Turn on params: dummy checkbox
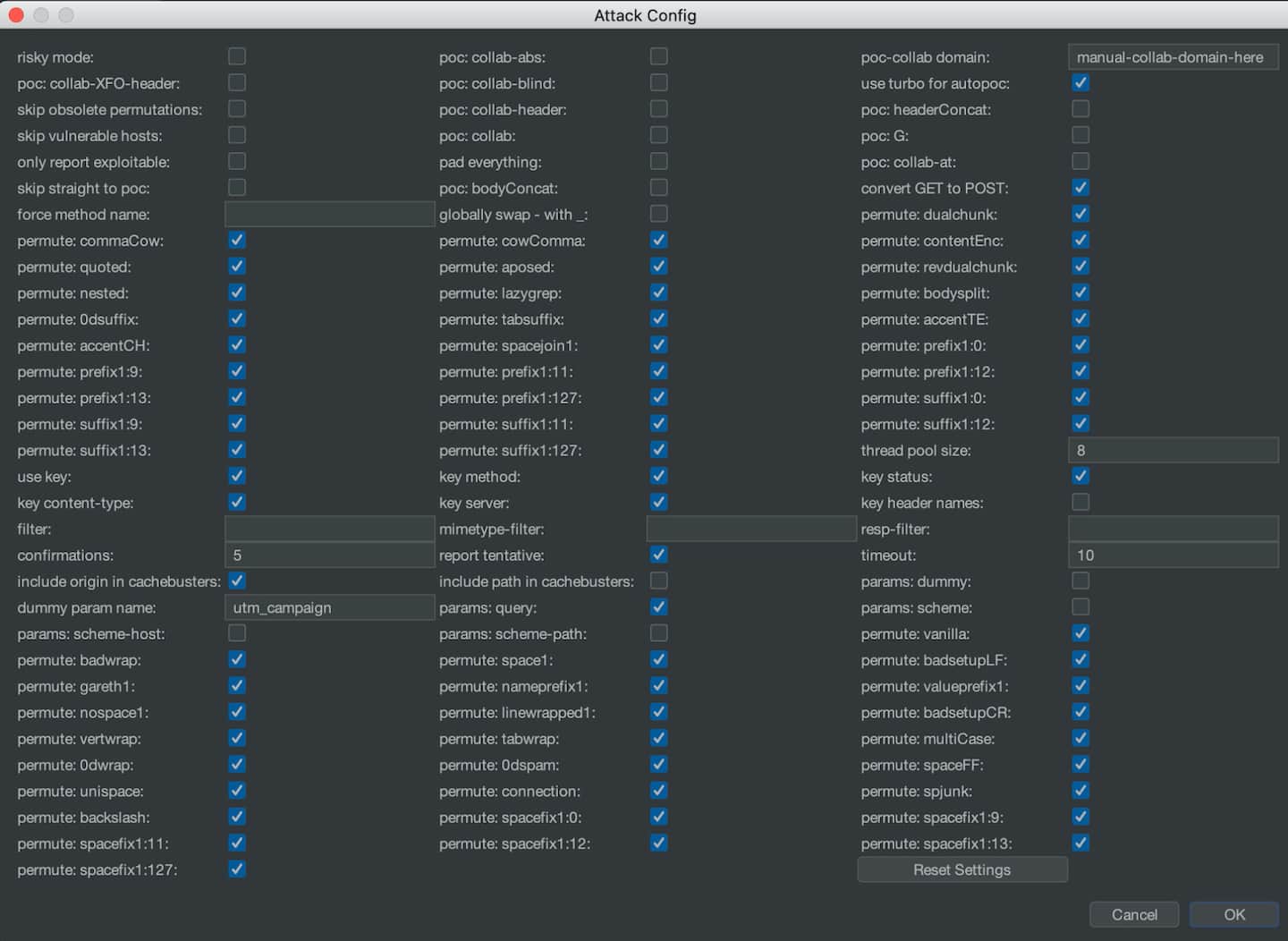Screen dimensions: 1288x941 [x=1080, y=581]
